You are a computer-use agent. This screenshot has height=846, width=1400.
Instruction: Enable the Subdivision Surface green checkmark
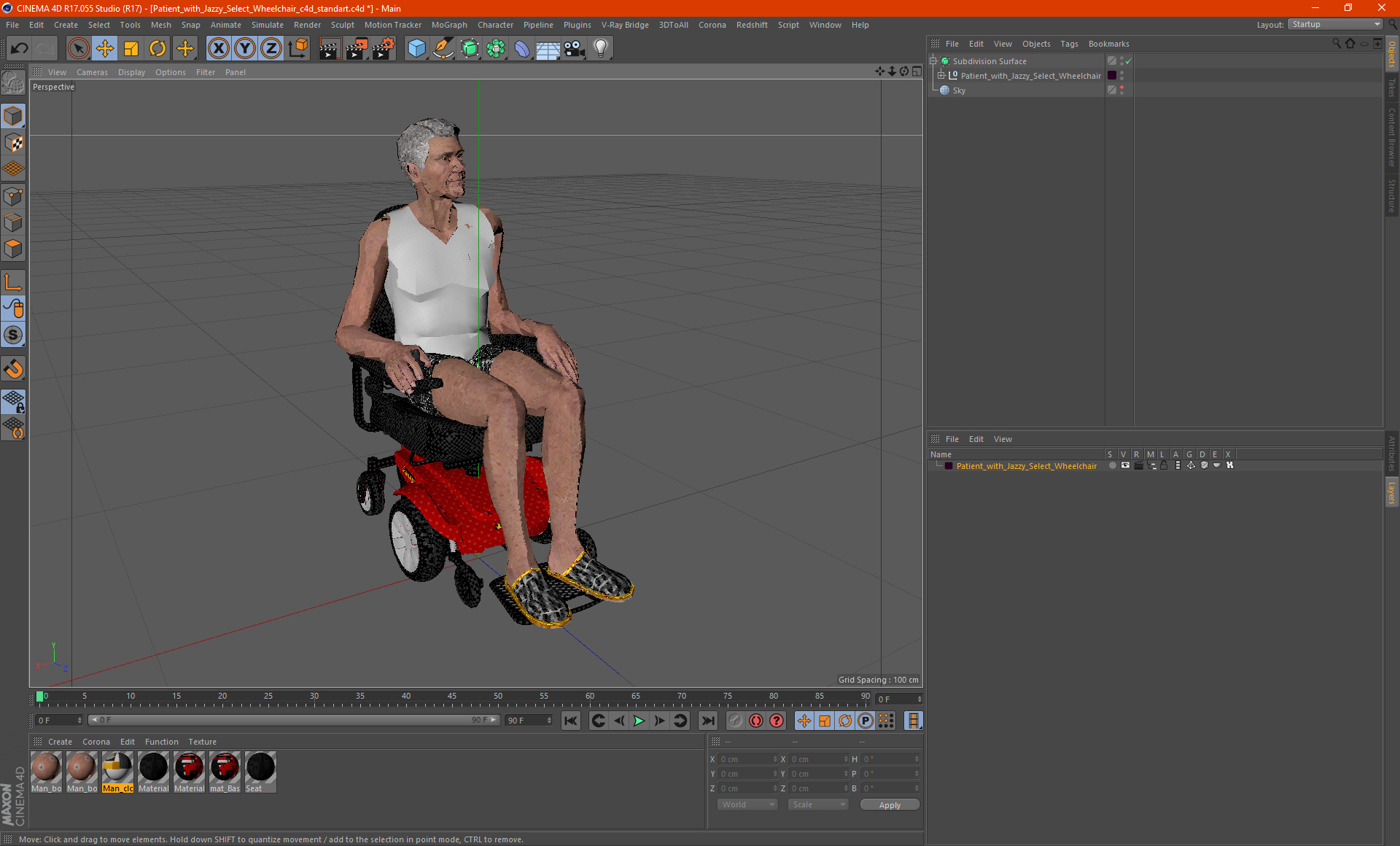pos(1128,61)
